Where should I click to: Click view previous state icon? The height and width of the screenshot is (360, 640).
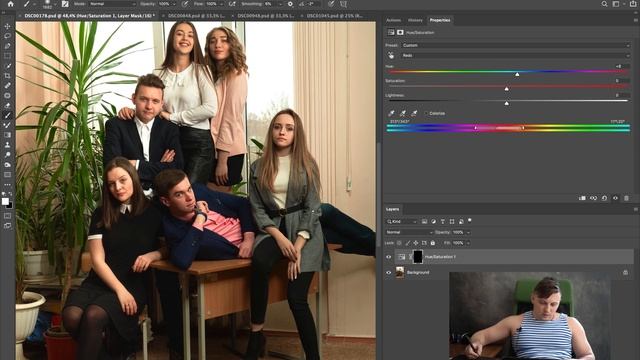click(x=593, y=198)
